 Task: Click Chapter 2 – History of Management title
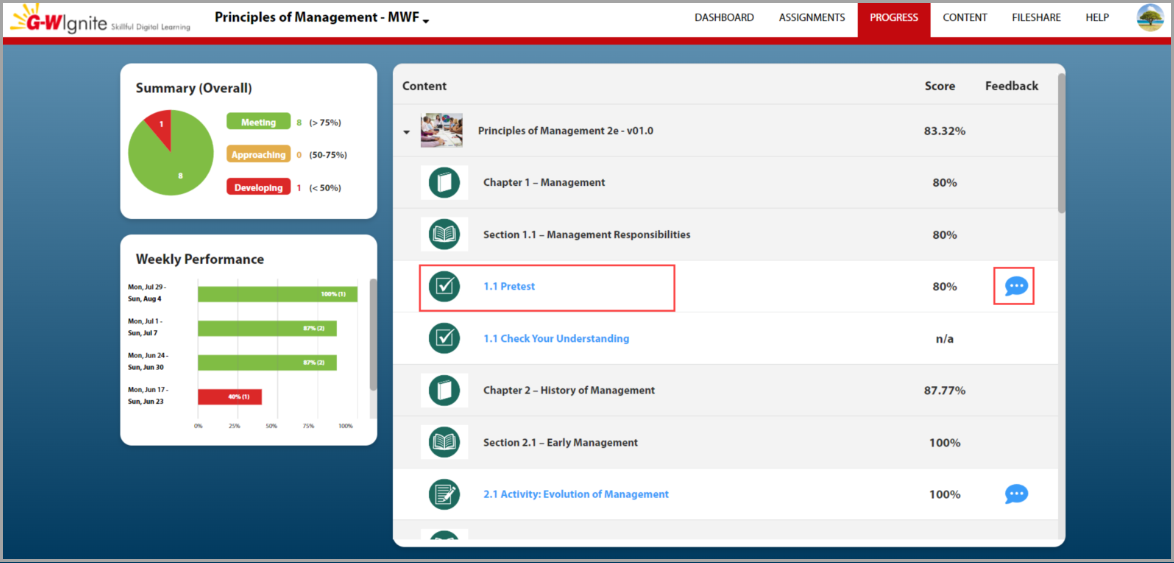click(x=569, y=390)
